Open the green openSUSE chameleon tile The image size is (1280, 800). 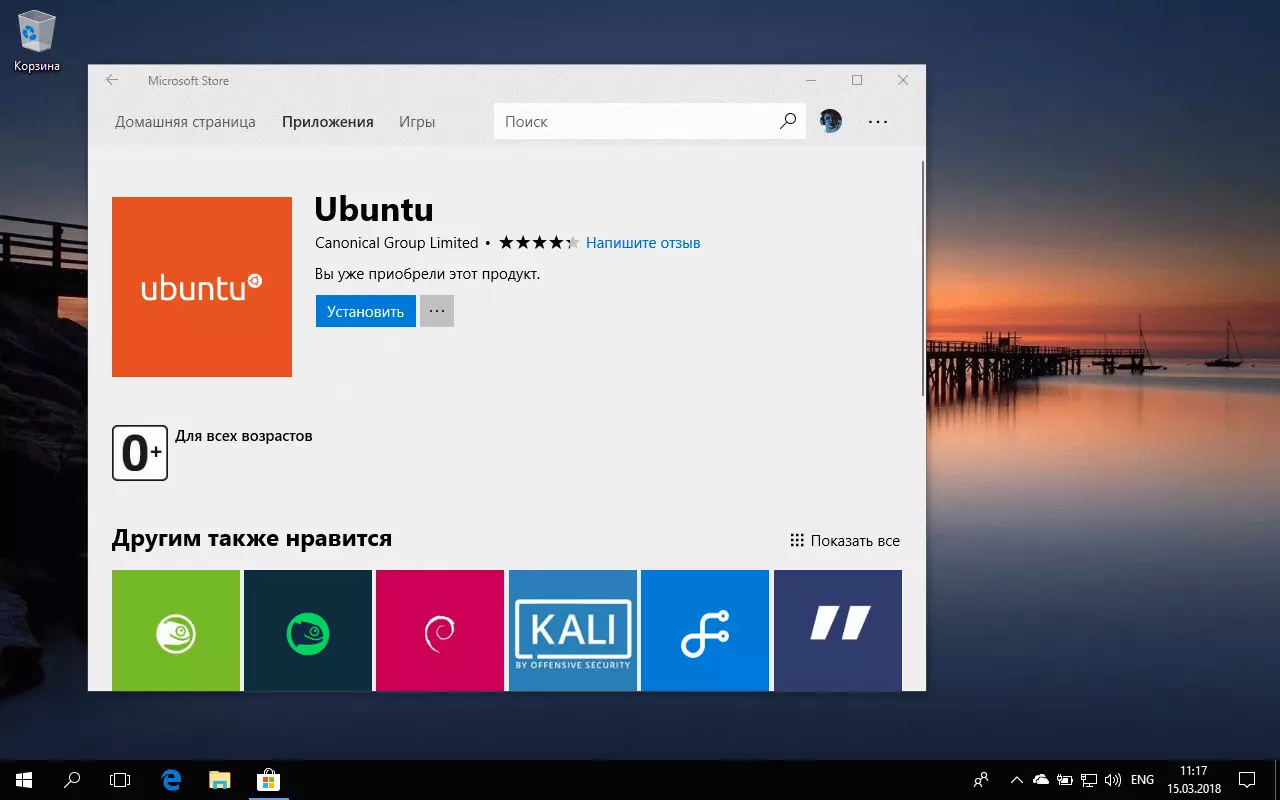(x=176, y=630)
